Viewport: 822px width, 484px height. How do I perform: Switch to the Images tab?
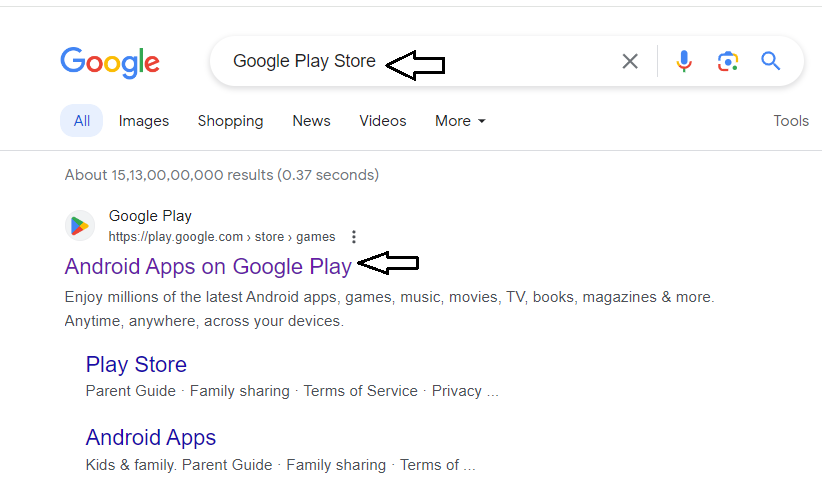click(x=144, y=121)
